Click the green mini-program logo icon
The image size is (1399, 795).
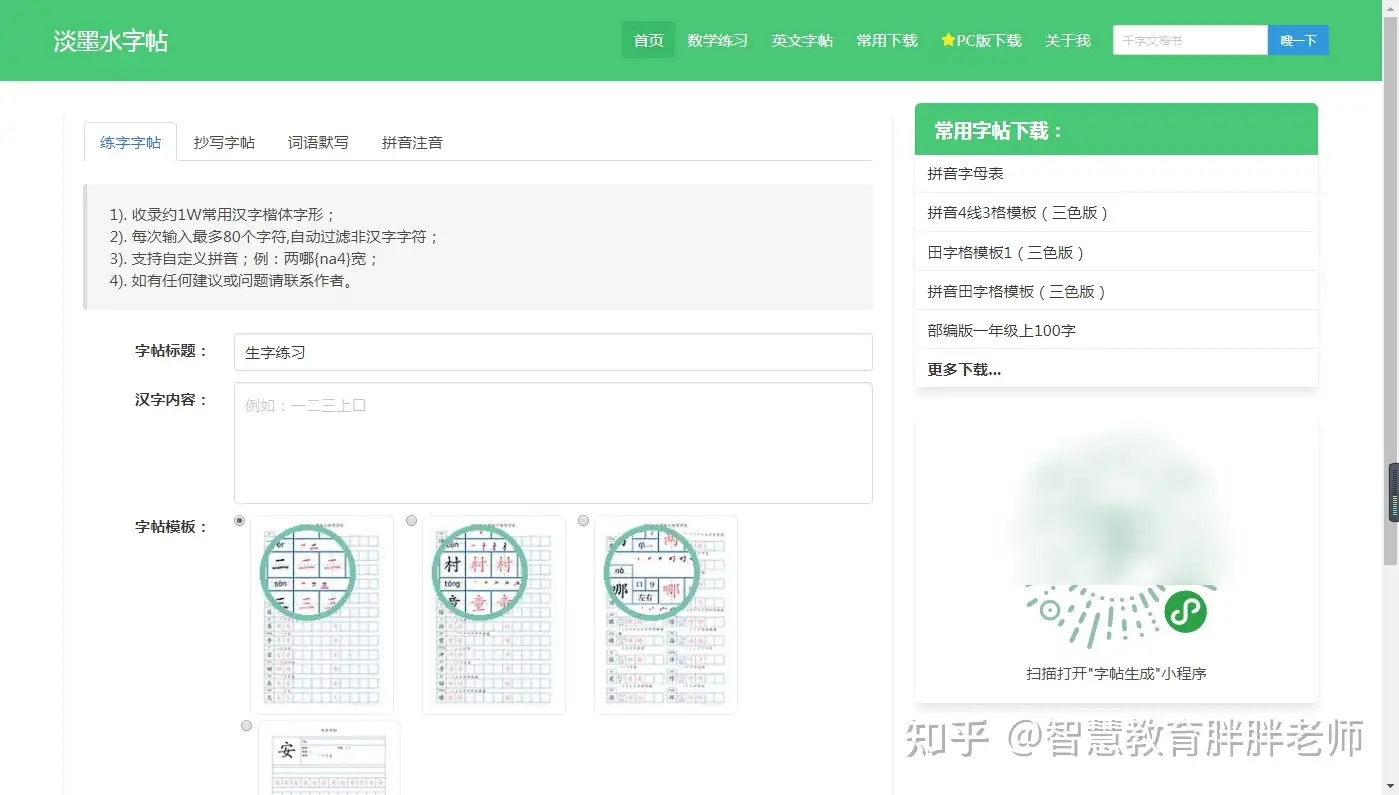pyautogui.click(x=1185, y=611)
